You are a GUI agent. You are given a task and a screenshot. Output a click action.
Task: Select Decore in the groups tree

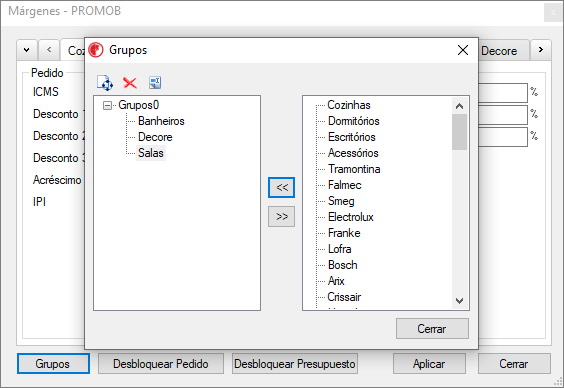point(155,137)
